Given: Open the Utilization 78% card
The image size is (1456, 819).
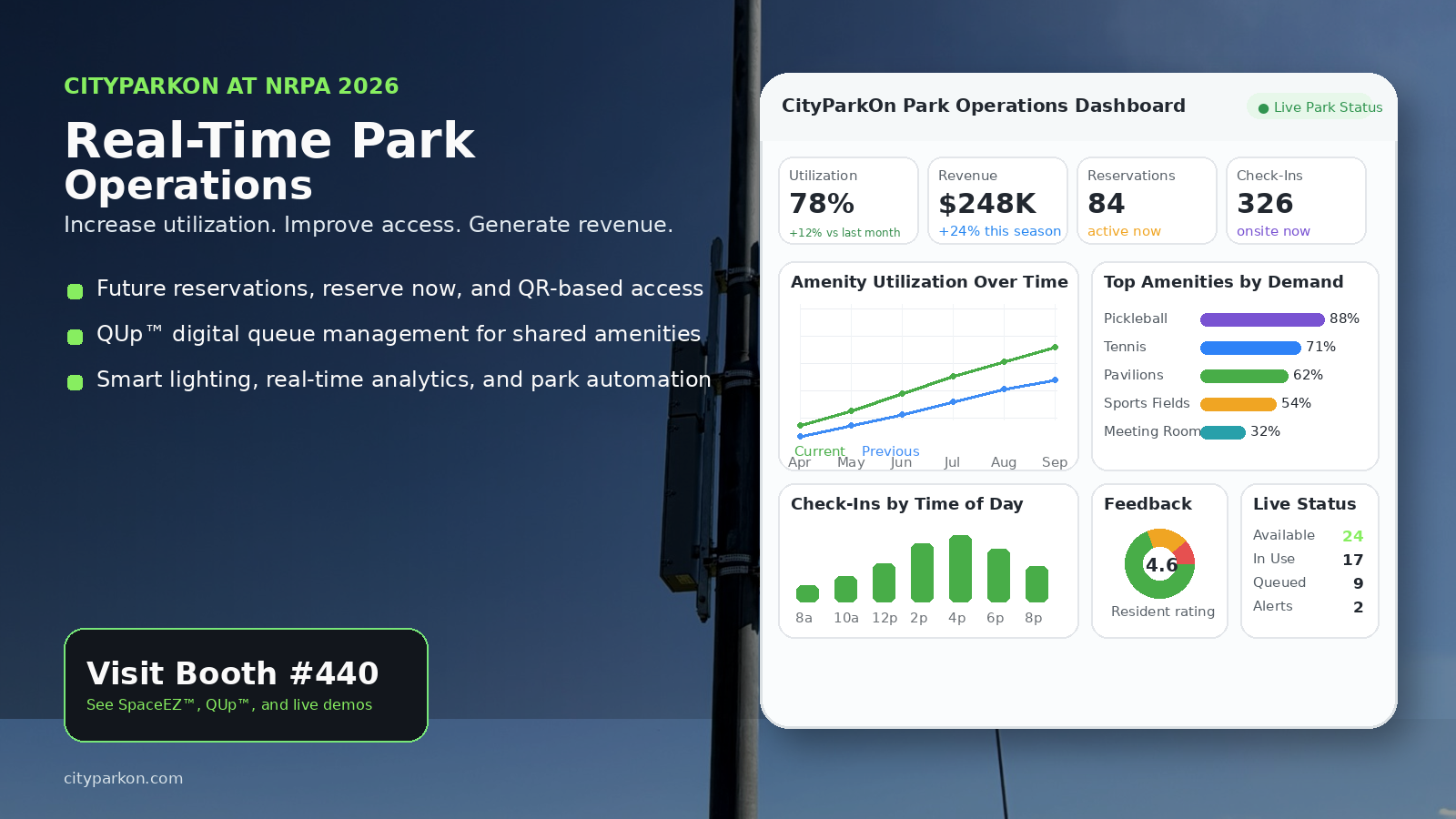Looking at the screenshot, I should [x=848, y=201].
